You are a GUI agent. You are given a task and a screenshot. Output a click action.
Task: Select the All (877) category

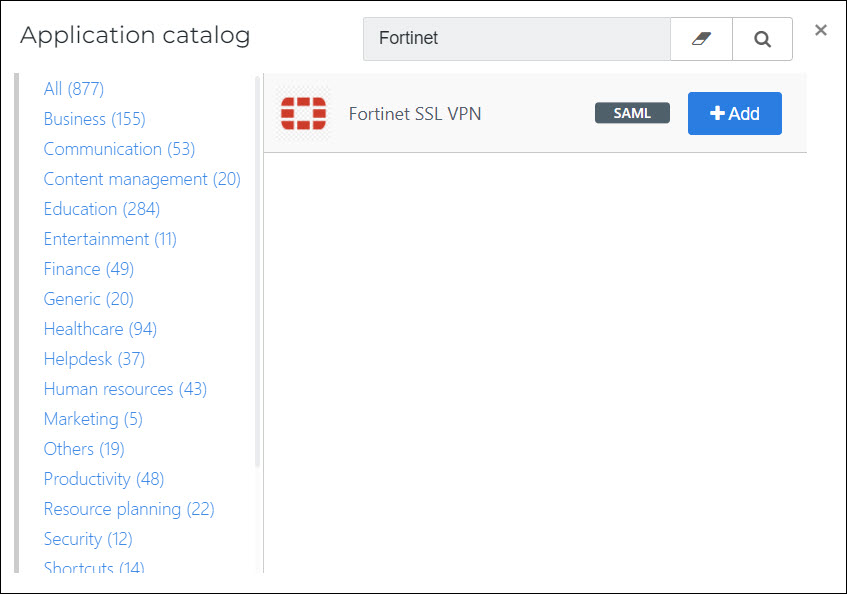(x=74, y=89)
